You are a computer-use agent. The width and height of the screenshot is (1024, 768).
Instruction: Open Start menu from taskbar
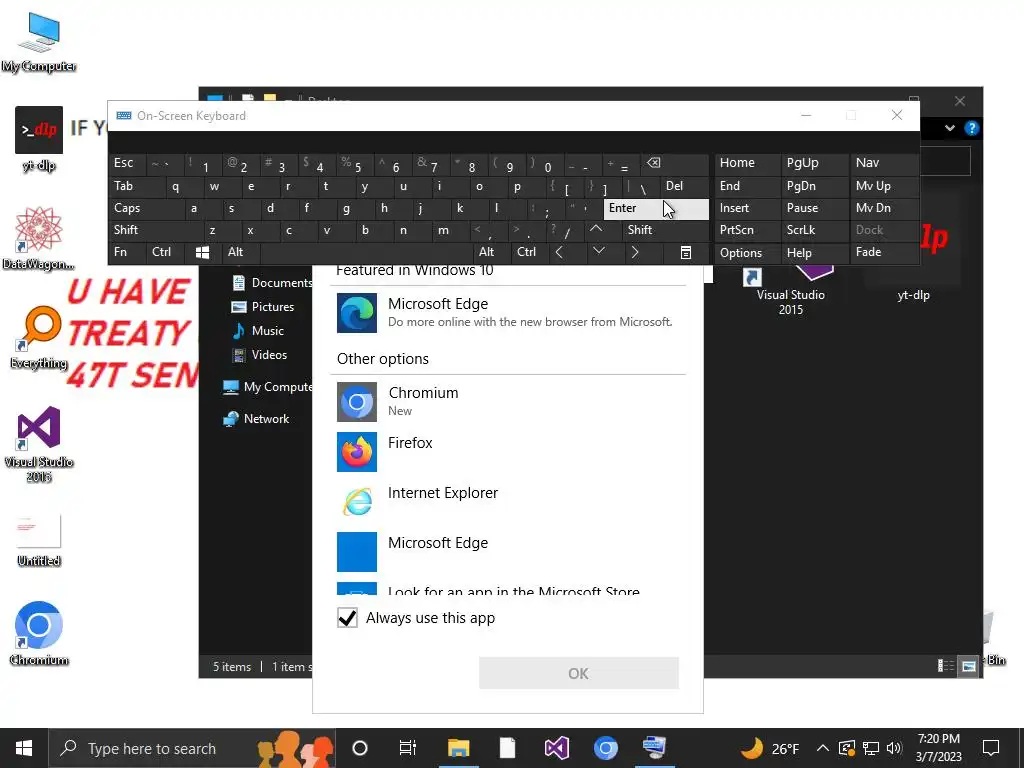pos(24,748)
